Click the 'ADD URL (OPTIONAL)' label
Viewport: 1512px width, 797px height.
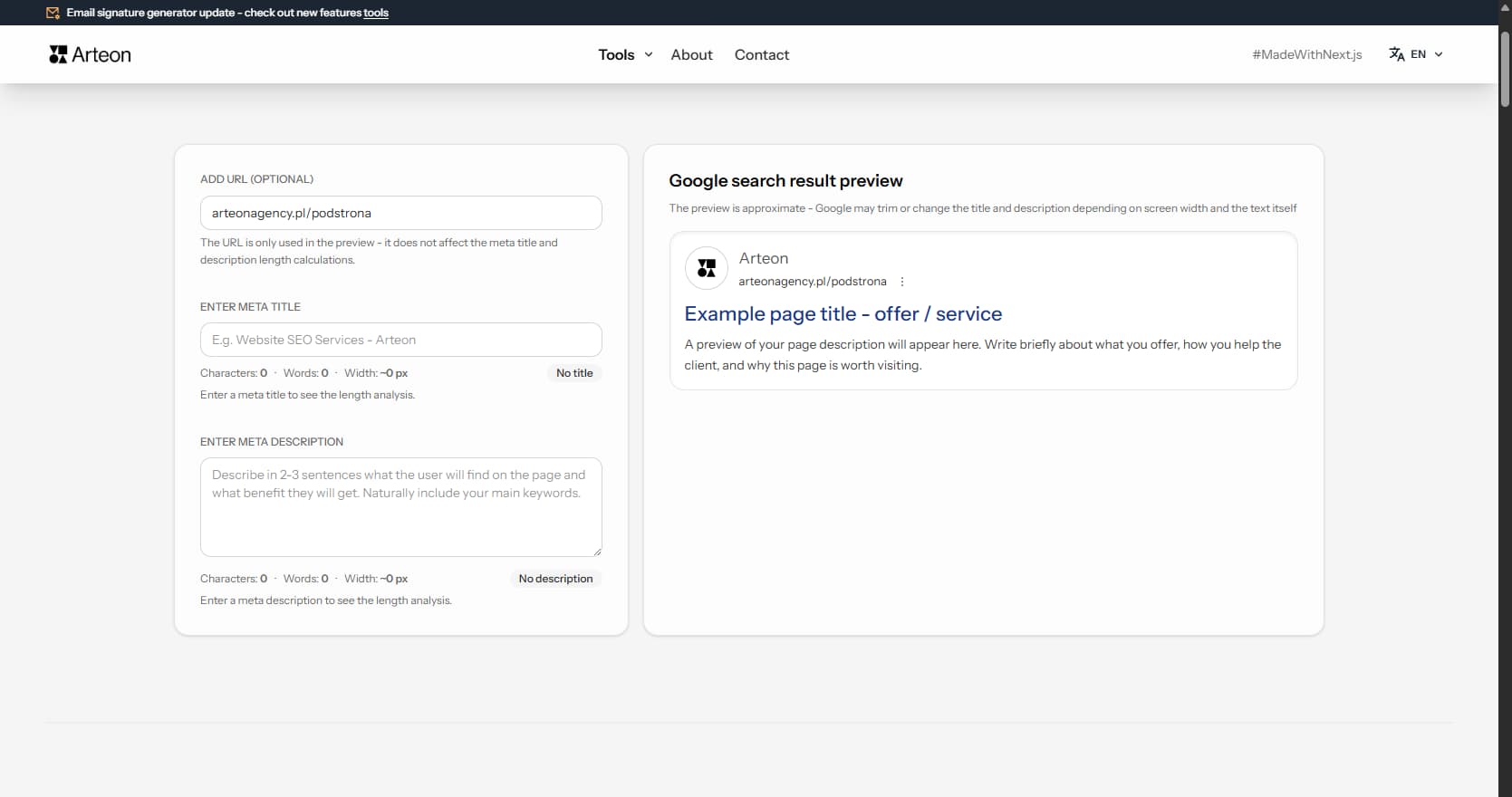pyautogui.click(x=256, y=179)
